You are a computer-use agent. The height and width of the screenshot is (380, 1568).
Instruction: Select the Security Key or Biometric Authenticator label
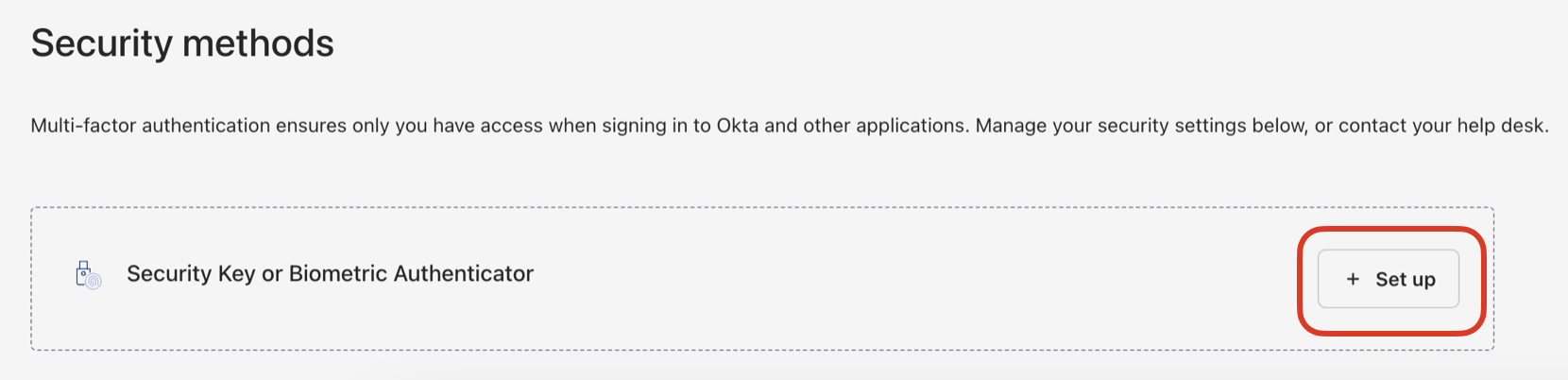[x=330, y=274]
